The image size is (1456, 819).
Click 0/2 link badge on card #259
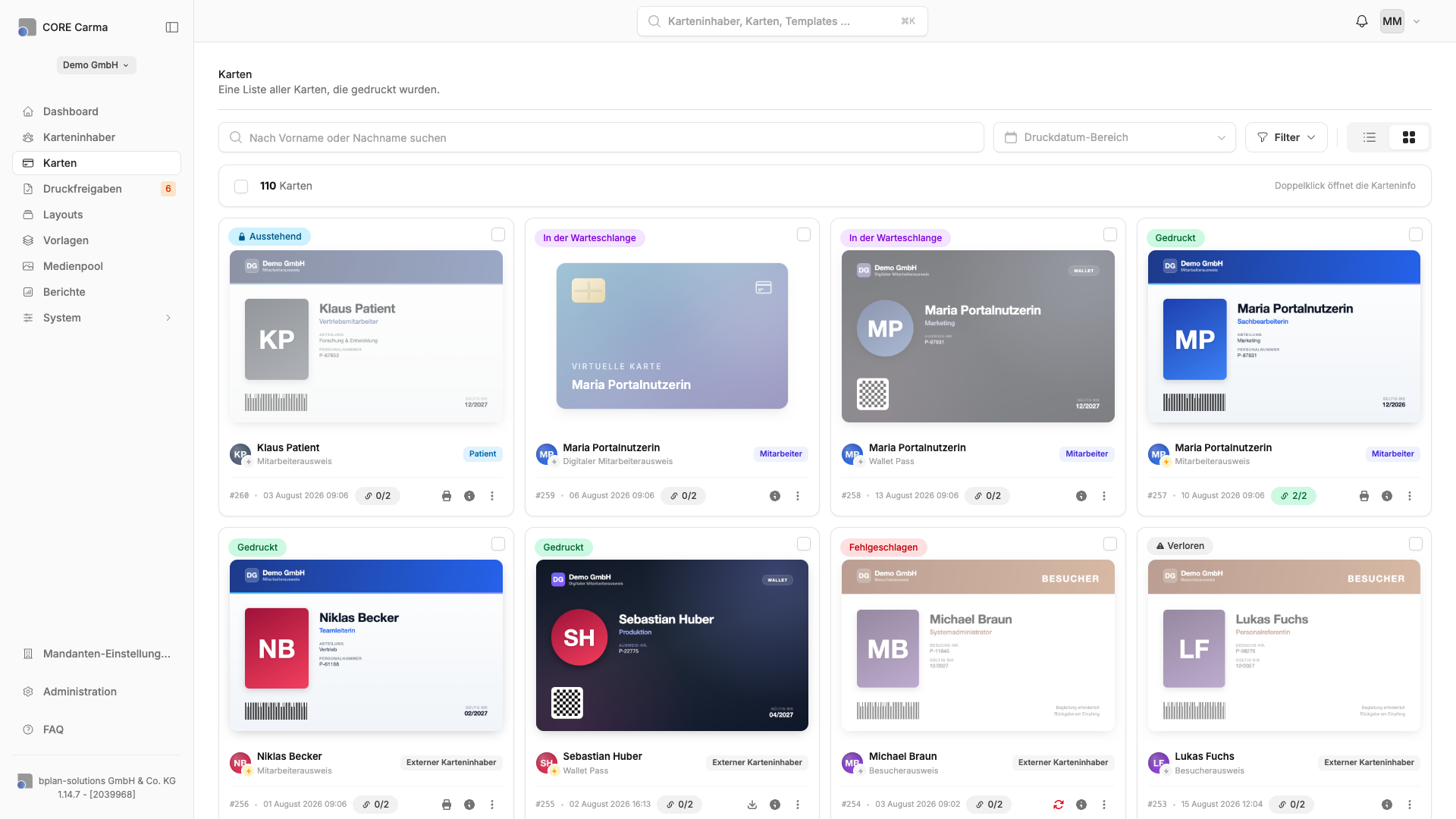pyautogui.click(x=683, y=496)
